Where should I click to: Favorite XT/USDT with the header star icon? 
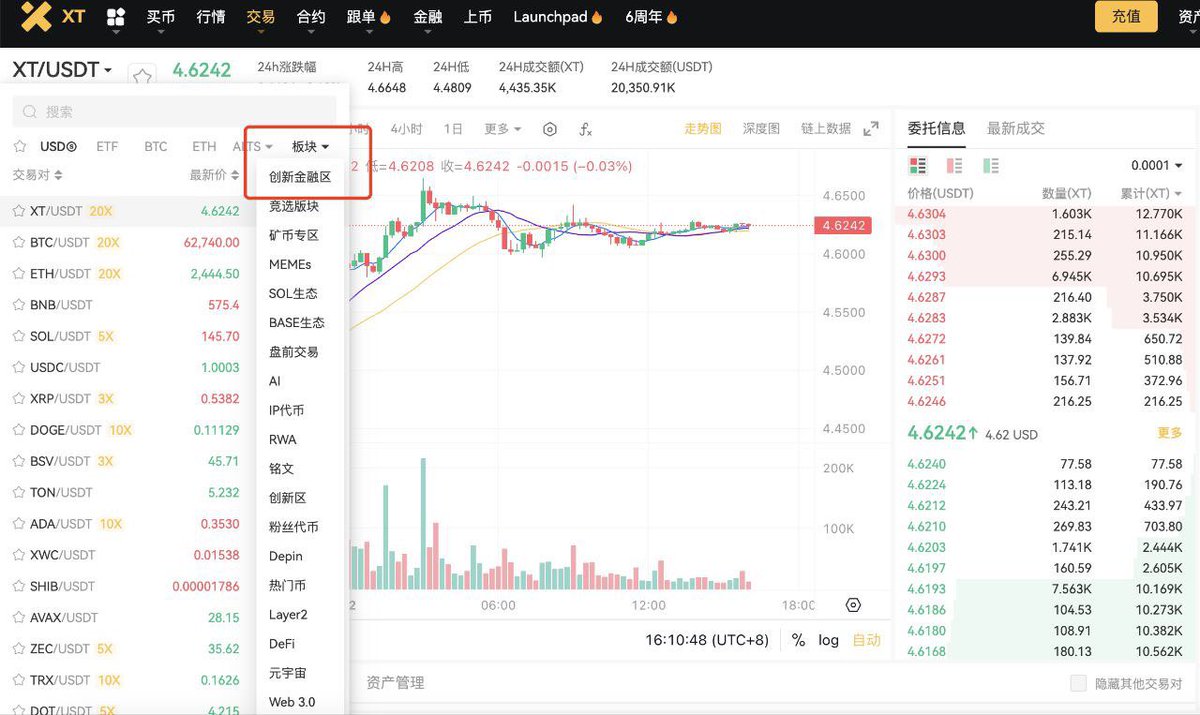point(142,75)
